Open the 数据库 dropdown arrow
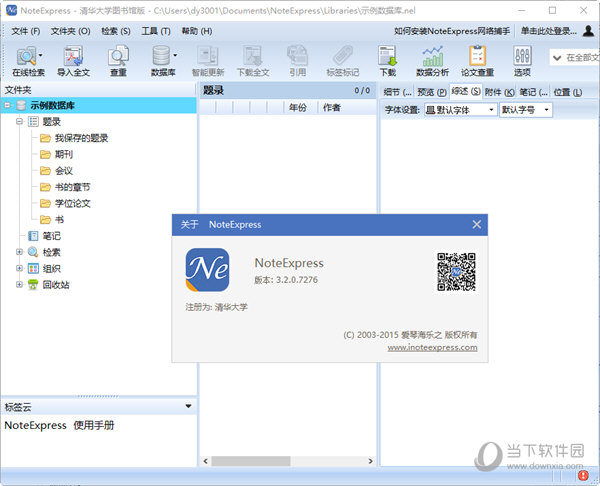The height and width of the screenshot is (486, 600). (x=175, y=55)
